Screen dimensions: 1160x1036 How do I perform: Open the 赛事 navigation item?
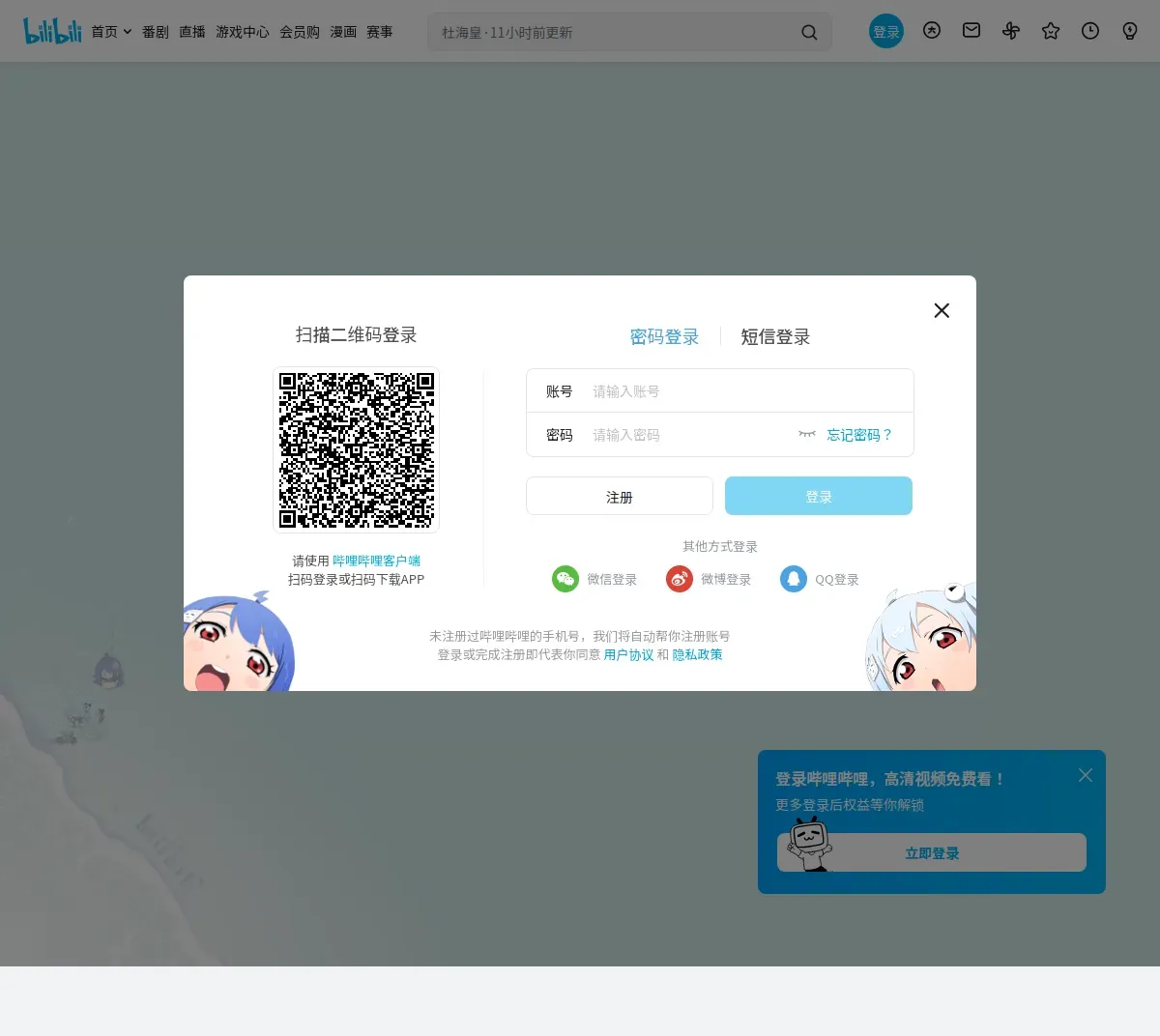(380, 32)
